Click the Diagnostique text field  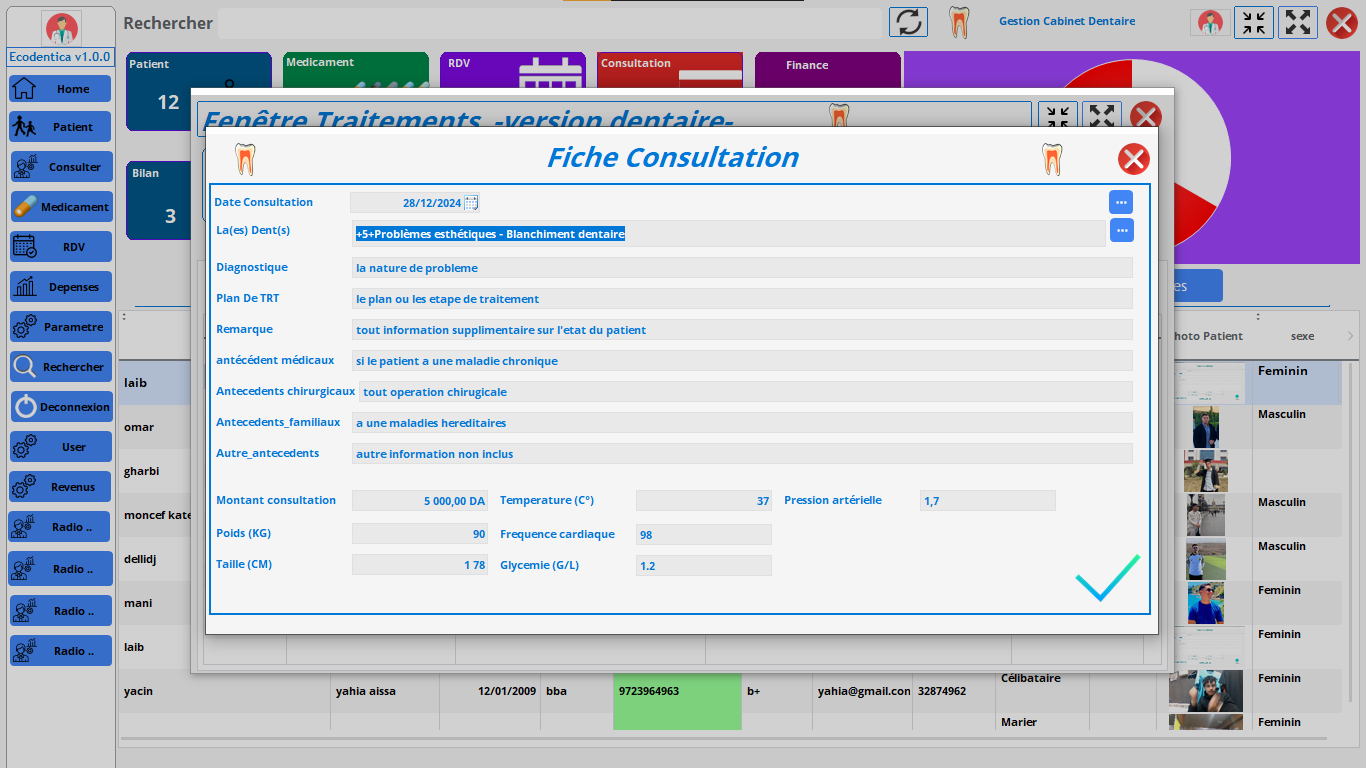tap(742, 268)
